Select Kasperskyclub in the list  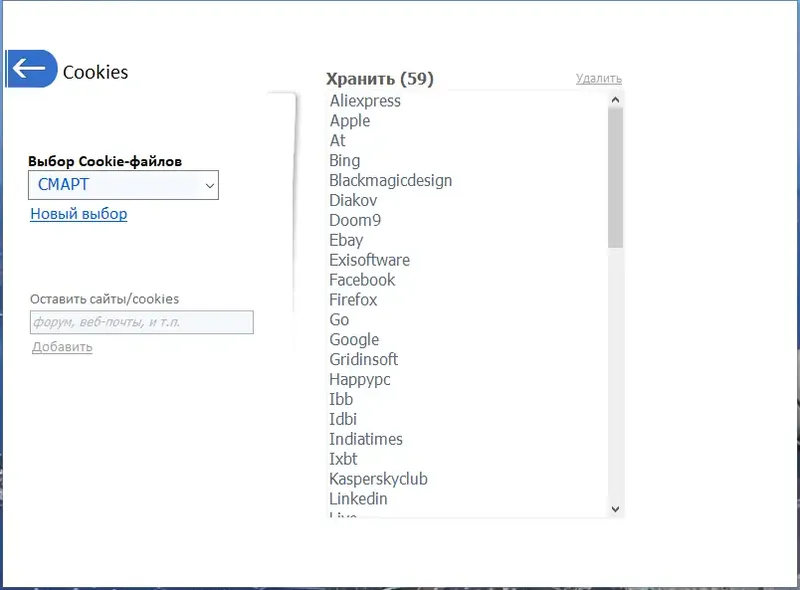tap(378, 479)
